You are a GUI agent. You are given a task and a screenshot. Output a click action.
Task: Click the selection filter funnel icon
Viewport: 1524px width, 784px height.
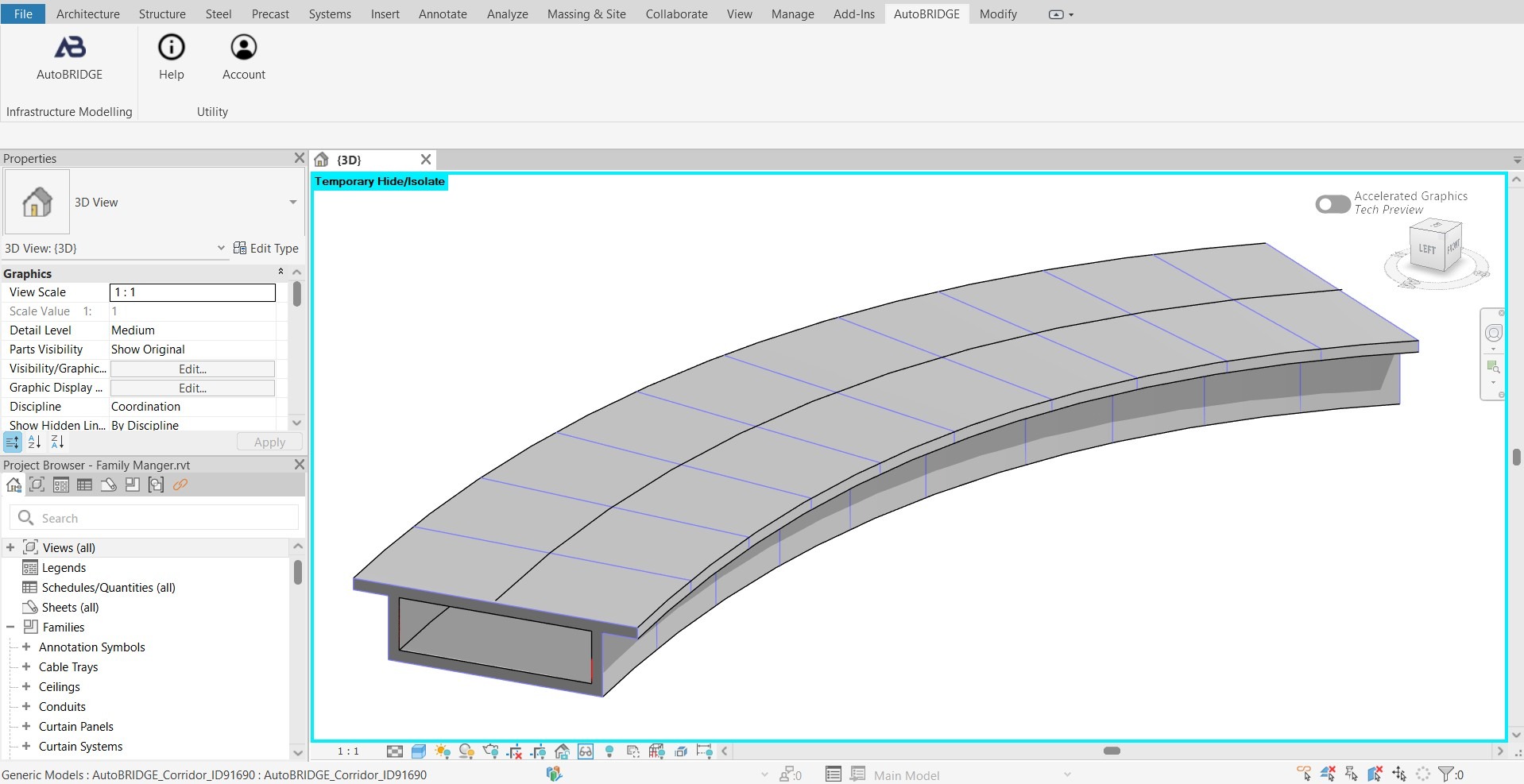(1446, 774)
